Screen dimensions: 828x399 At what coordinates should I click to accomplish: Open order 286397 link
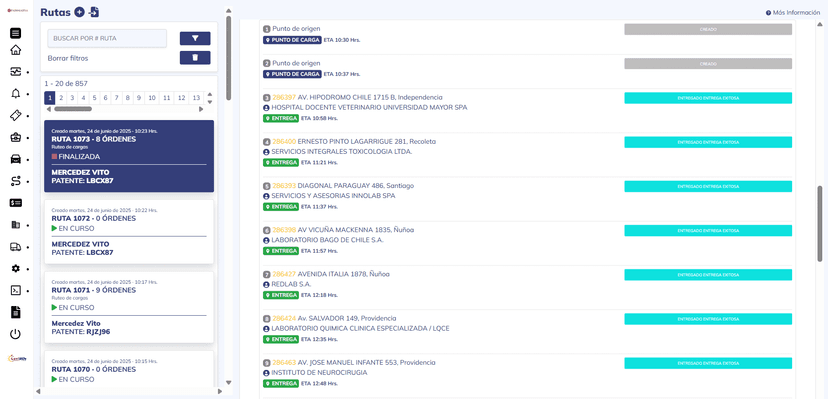(x=284, y=97)
